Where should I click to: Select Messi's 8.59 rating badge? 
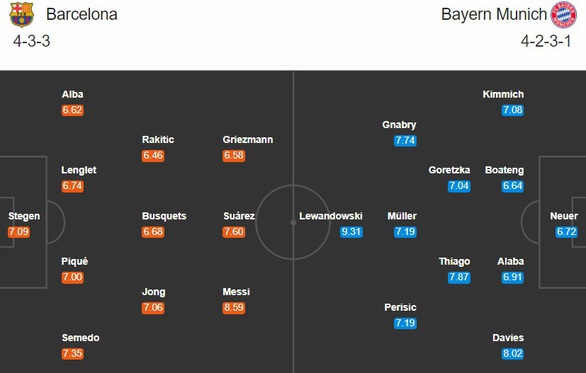pos(234,308)
